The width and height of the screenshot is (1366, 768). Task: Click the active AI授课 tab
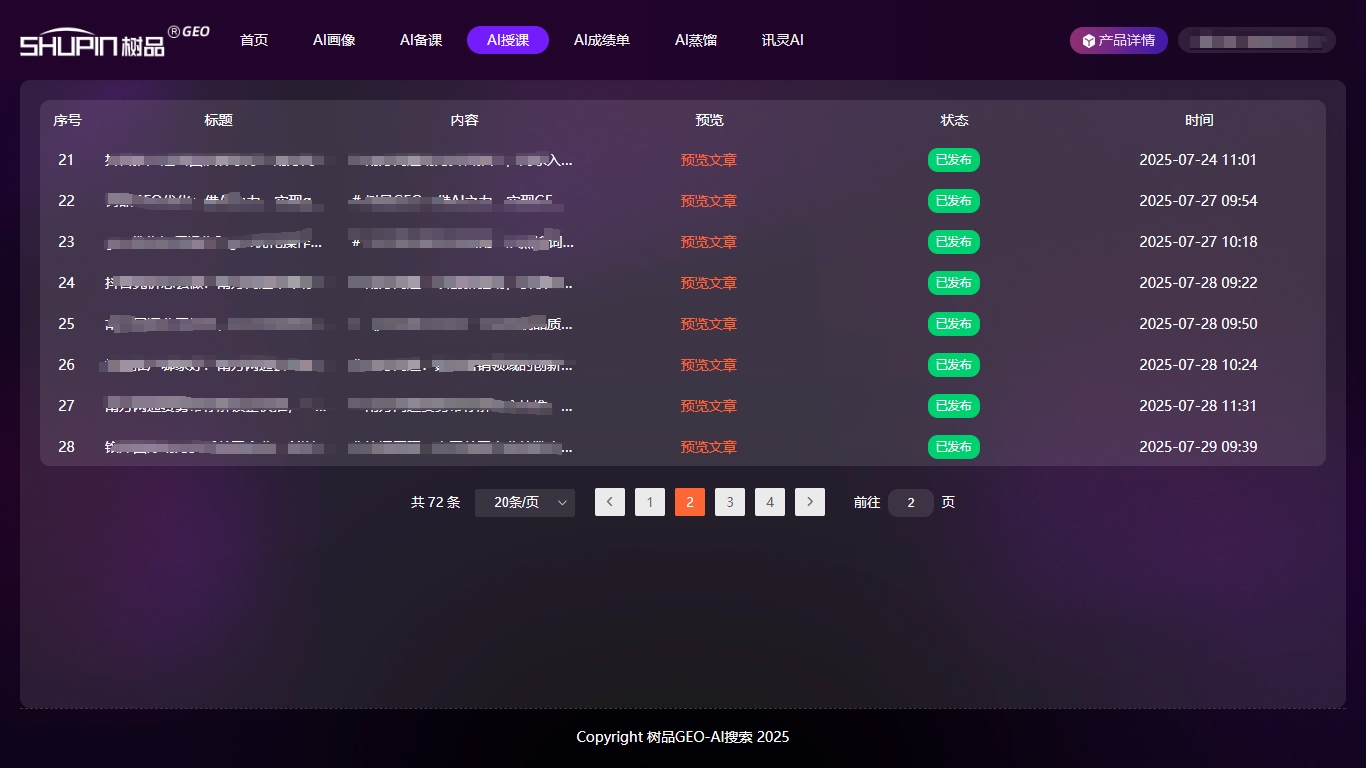click(x=508, y=40)
